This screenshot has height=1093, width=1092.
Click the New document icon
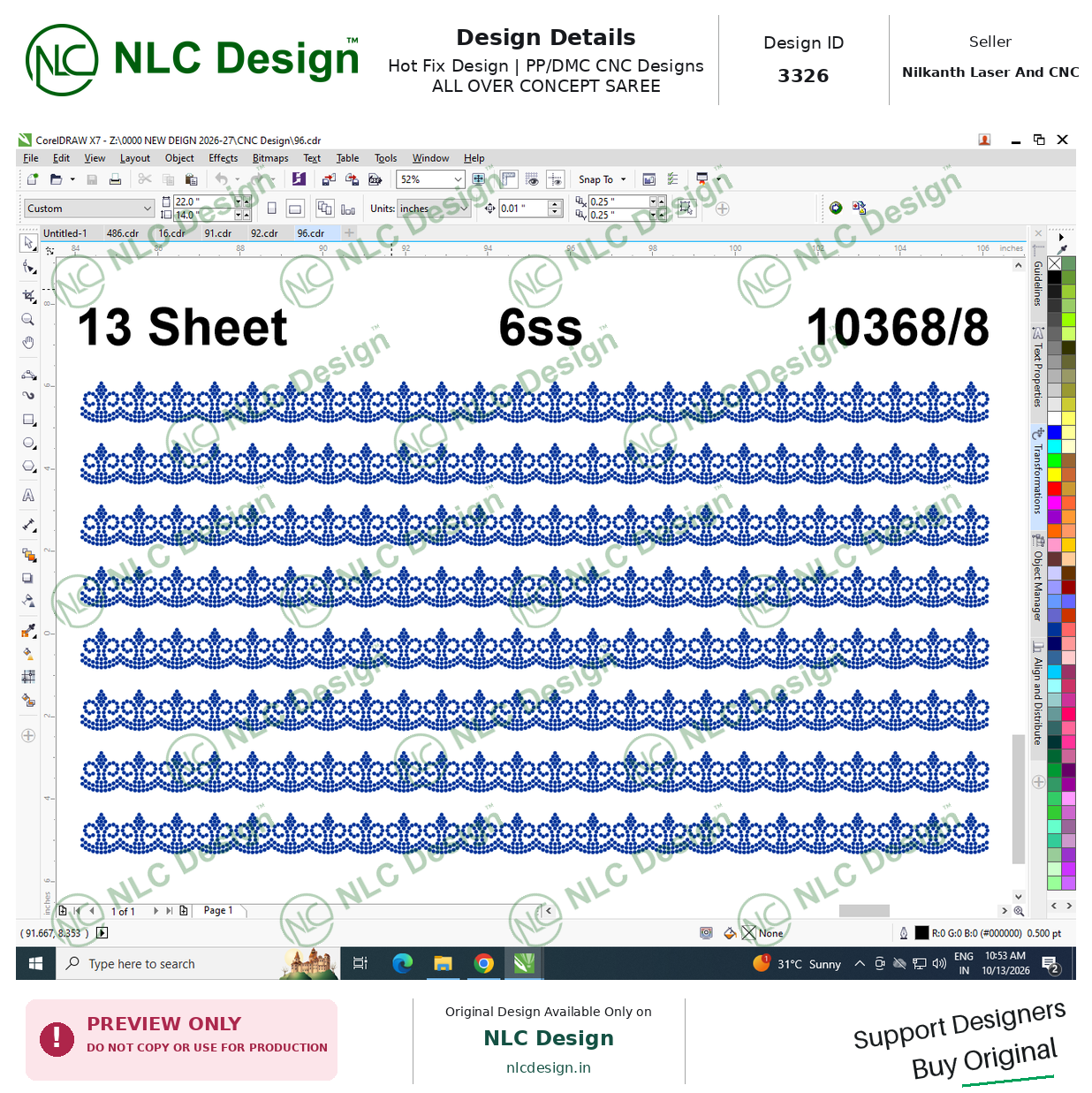pyautogui.click(x=33, y=179)
